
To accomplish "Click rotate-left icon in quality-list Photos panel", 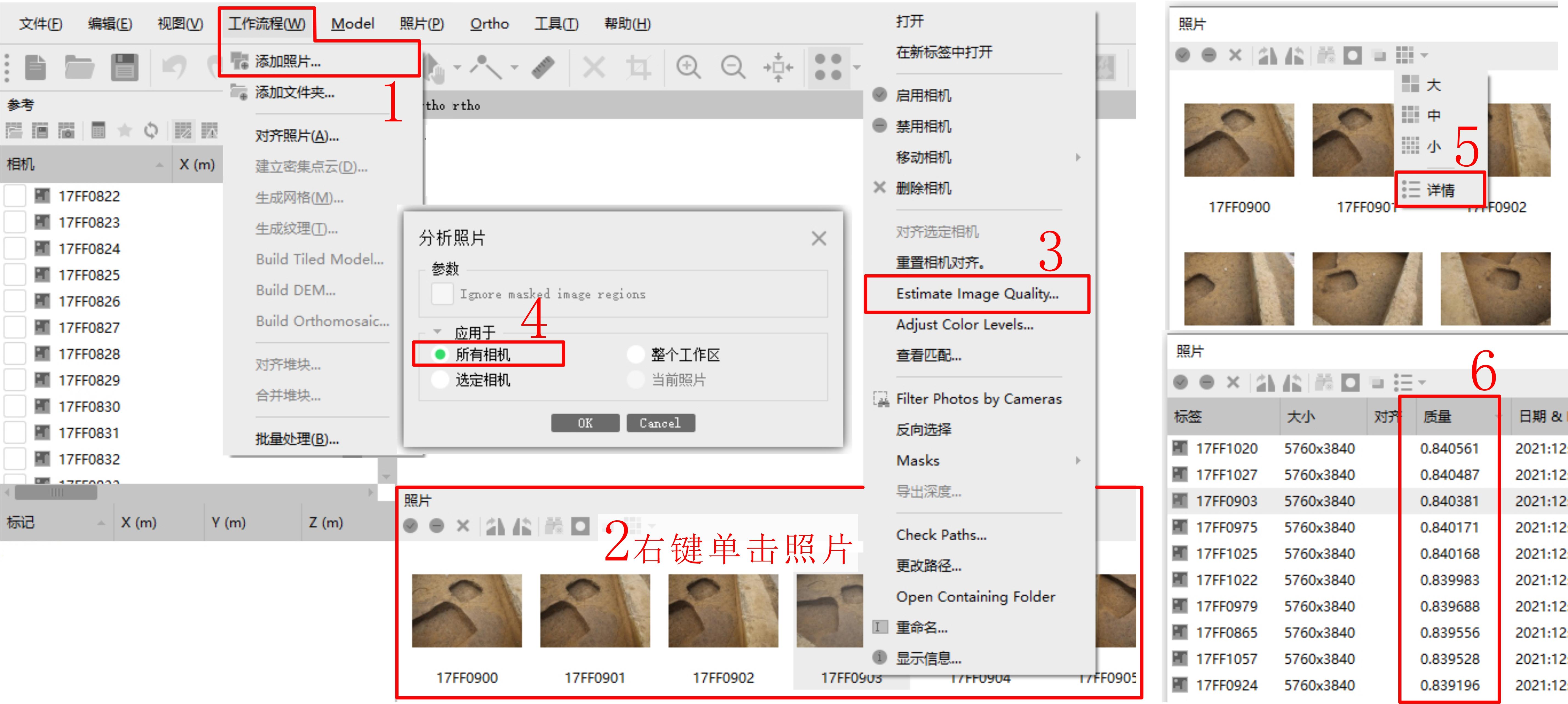I will click(1265, 383).
